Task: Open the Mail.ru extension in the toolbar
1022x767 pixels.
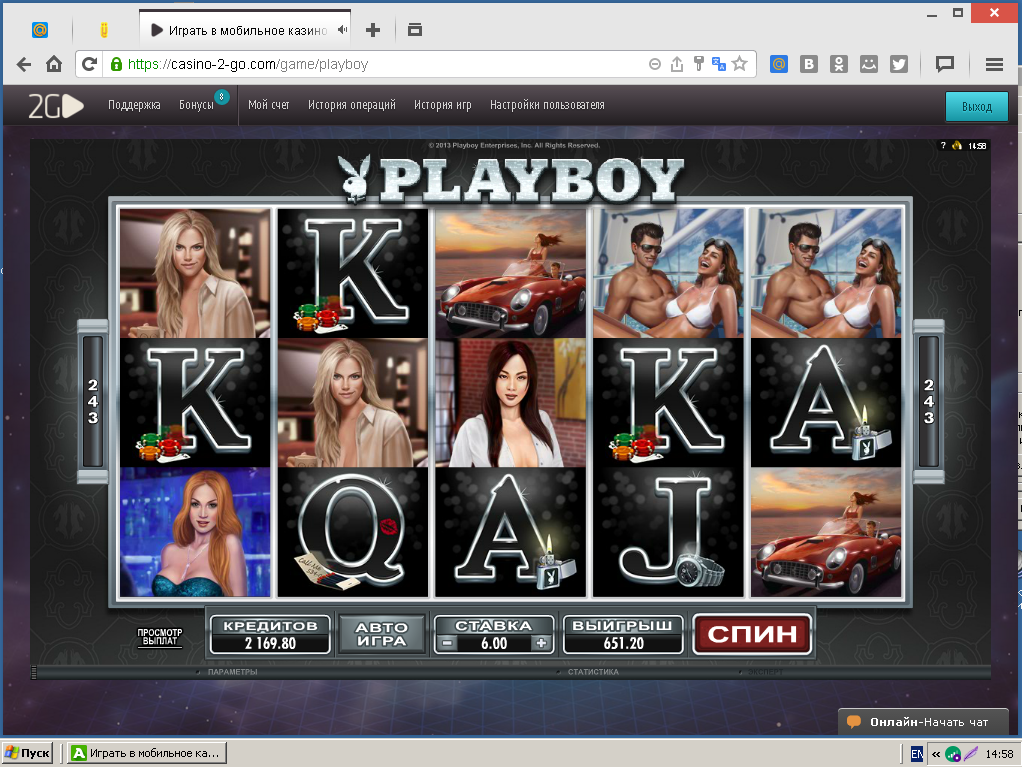Action: pos(779,64)
